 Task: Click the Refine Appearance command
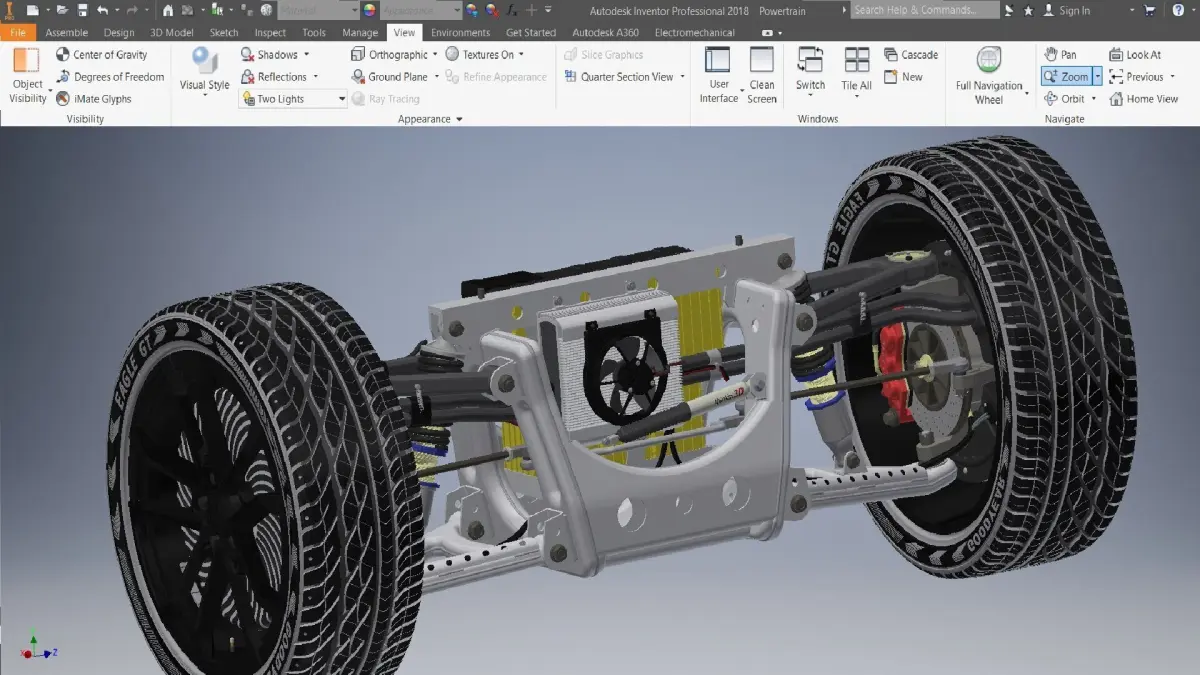pos(496,77)
